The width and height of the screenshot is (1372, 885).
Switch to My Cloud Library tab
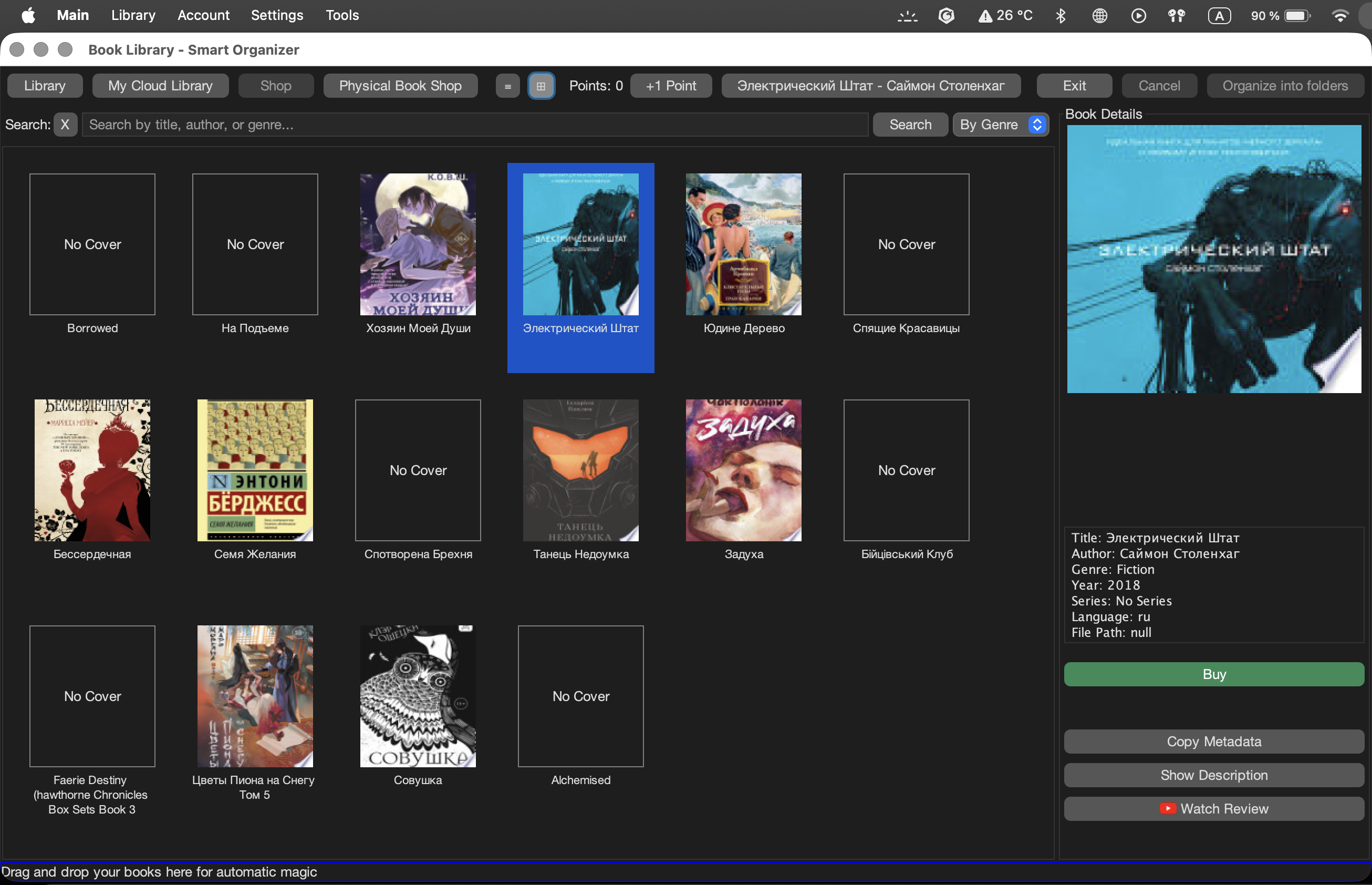(160, 86)
